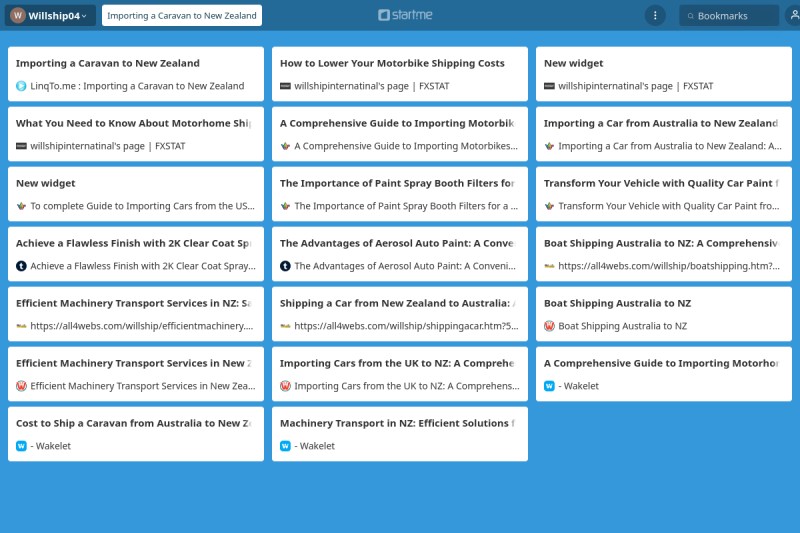The width and height of the screenshot is (800, 533).
Task: Click Wakelet icon in Machinery Transport in NZ widget
Action: [x=285, y=446]
